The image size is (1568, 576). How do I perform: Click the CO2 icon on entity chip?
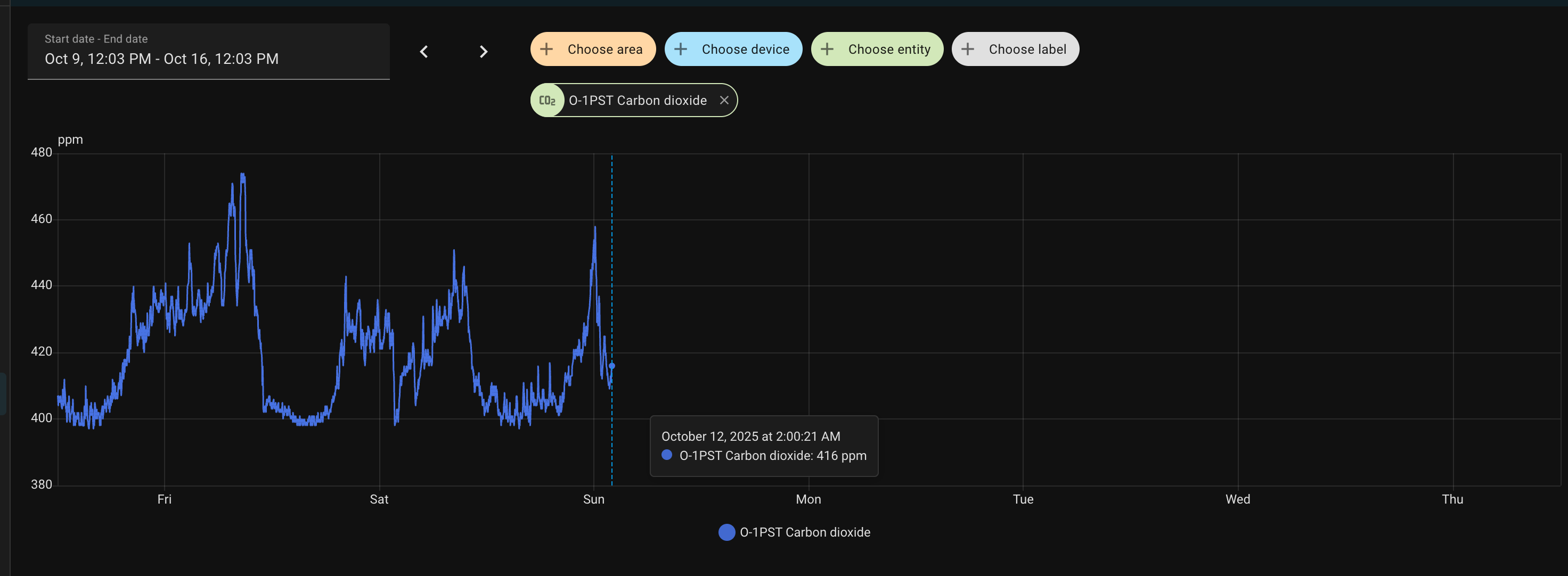[x=547, y=101]
